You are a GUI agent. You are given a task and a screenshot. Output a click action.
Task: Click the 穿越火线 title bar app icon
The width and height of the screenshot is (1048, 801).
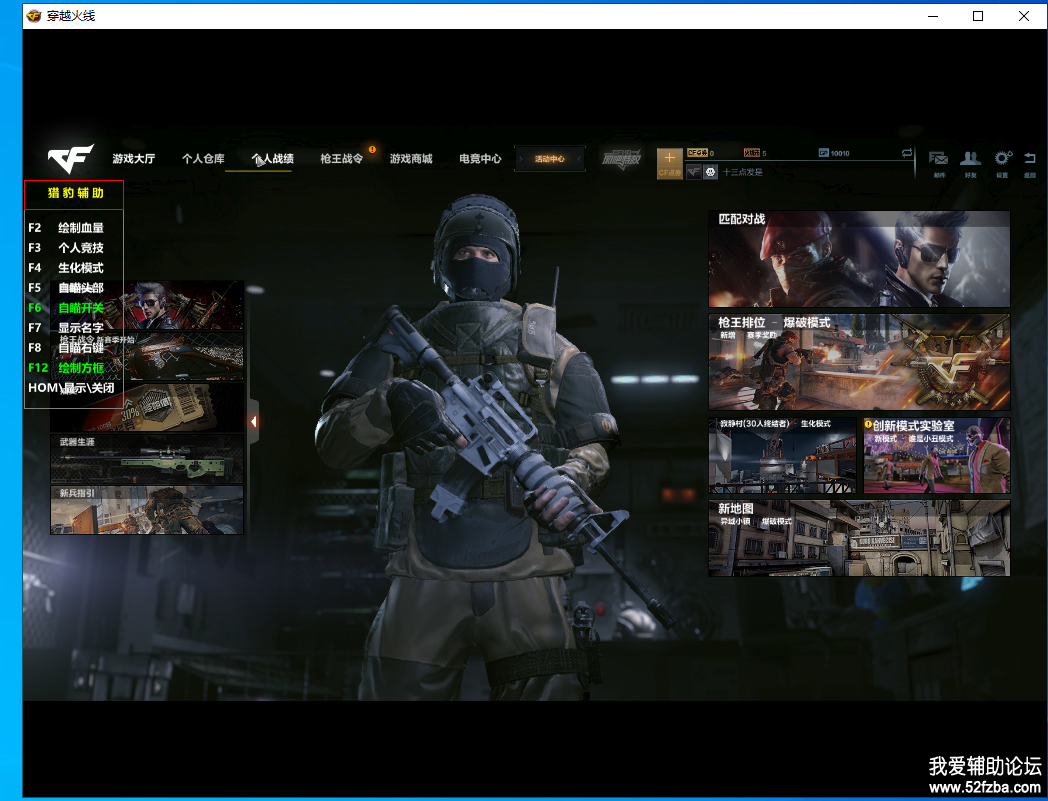point(33,15)
